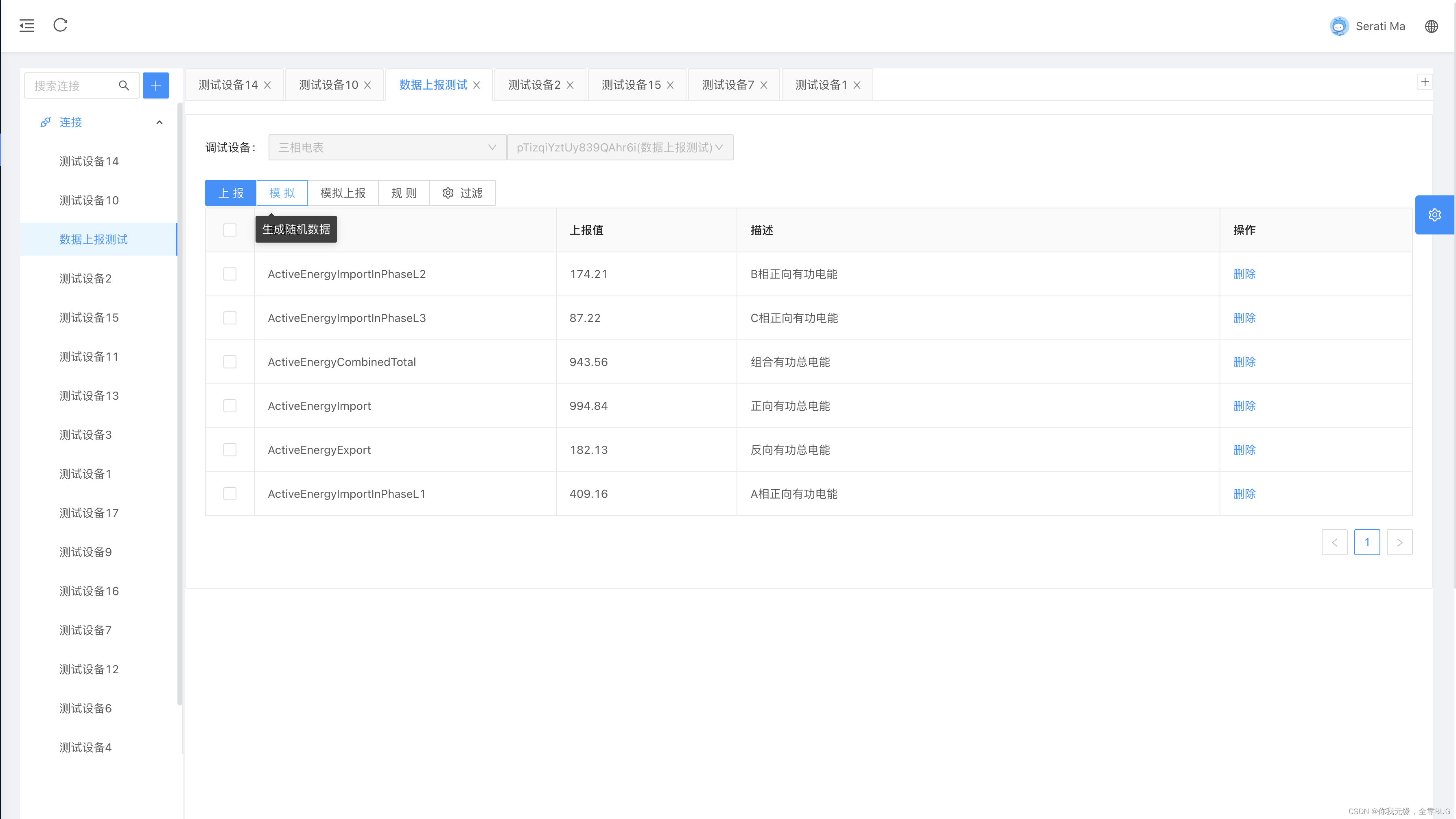Click the sidebar vertical scrollbar
The image size is (1456, 819).
click(x=180, y=404)
